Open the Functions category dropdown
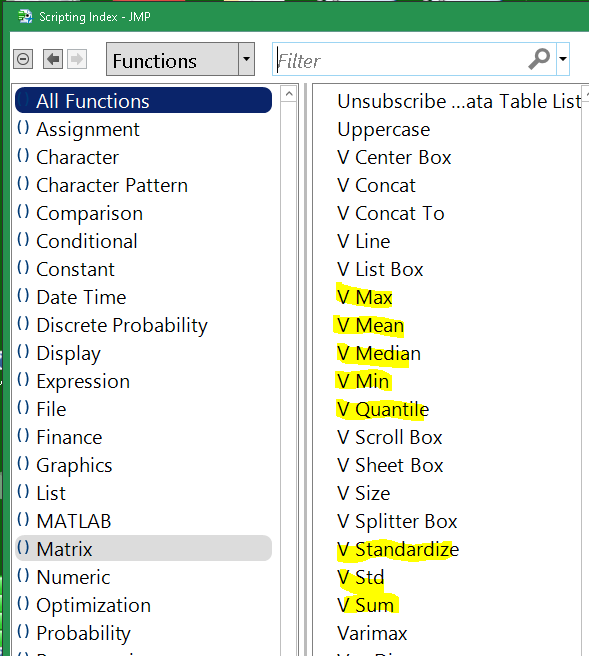589x656 pixels. 180,59
